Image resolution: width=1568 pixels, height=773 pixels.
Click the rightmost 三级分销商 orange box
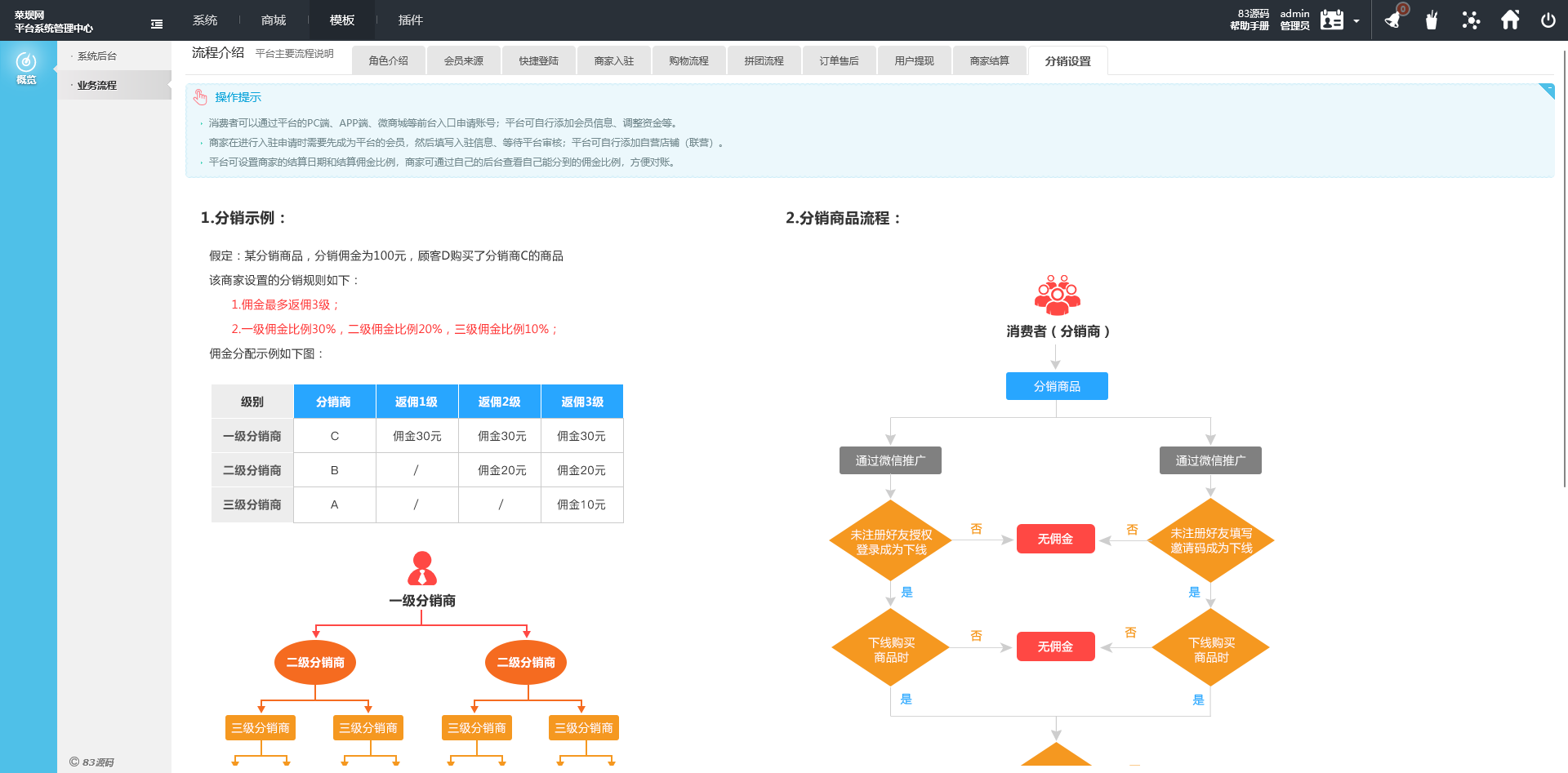(584, 727)
